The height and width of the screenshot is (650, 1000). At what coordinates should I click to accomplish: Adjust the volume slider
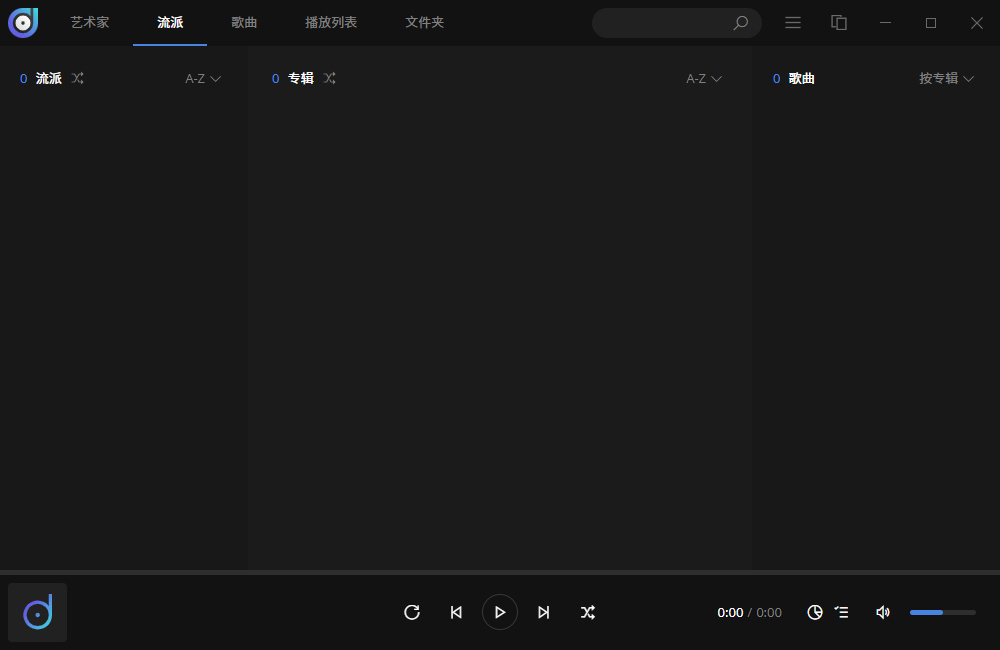click(943, 612)
